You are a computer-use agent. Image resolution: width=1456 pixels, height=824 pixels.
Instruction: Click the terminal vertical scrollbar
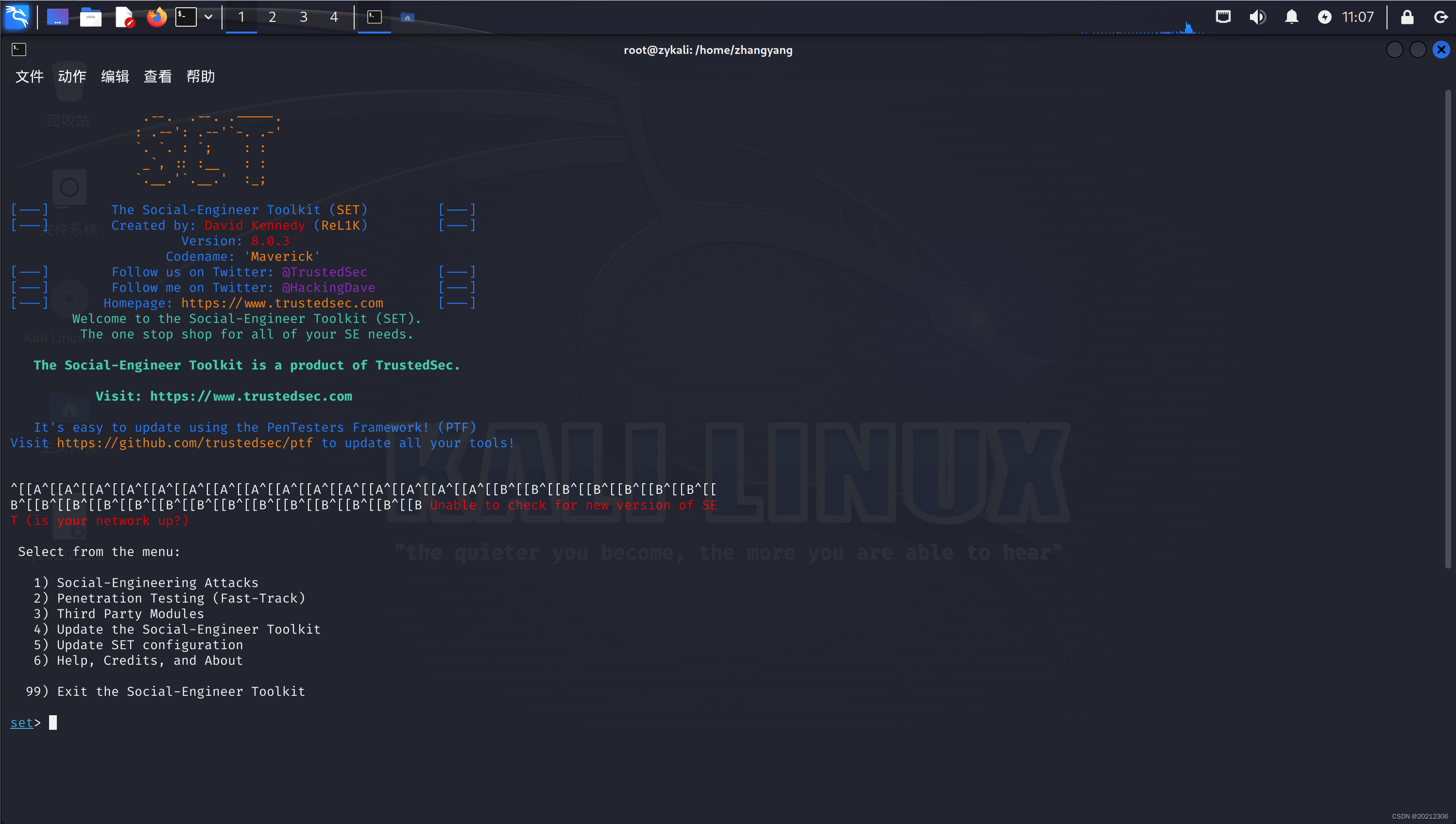pyautogui.click(x=1448, y=328)
